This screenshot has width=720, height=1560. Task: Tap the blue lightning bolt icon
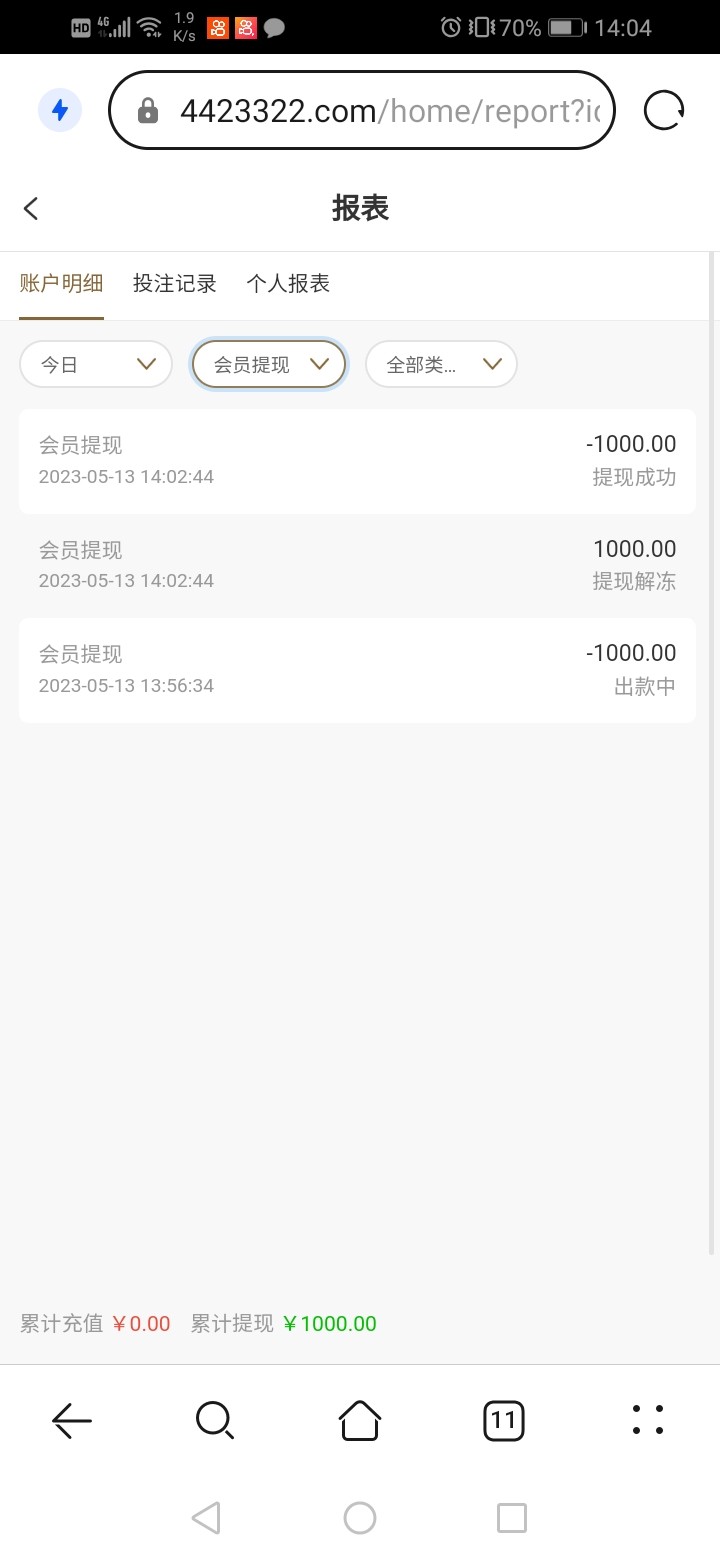60,110
